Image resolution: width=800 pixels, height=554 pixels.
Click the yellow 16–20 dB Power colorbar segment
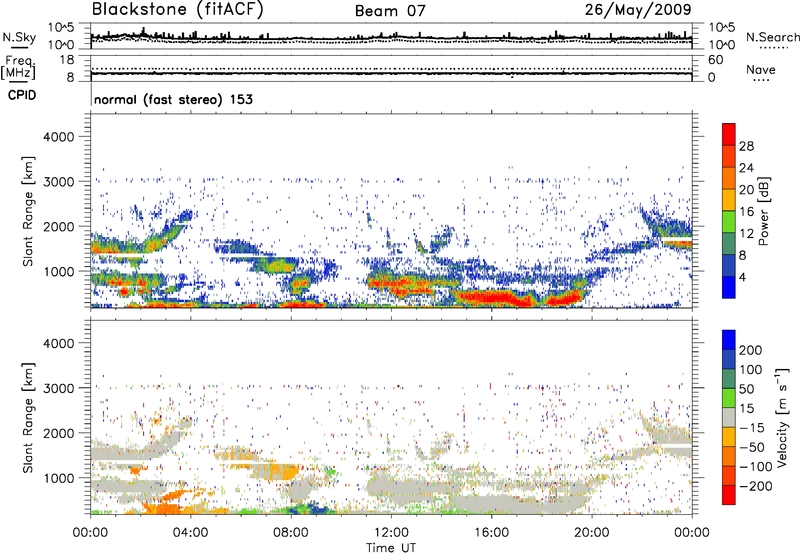click(x=729, y=199)
